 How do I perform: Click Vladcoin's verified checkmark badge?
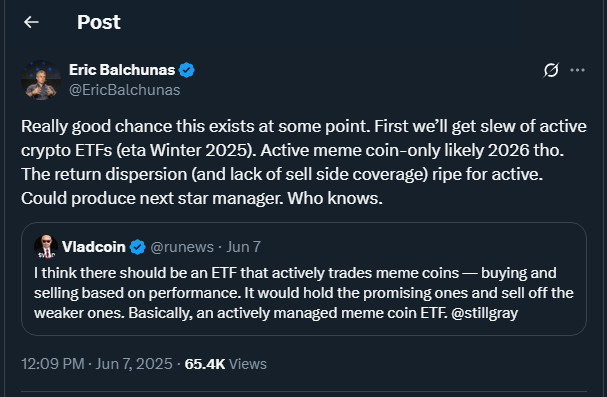tap(137, 247)
